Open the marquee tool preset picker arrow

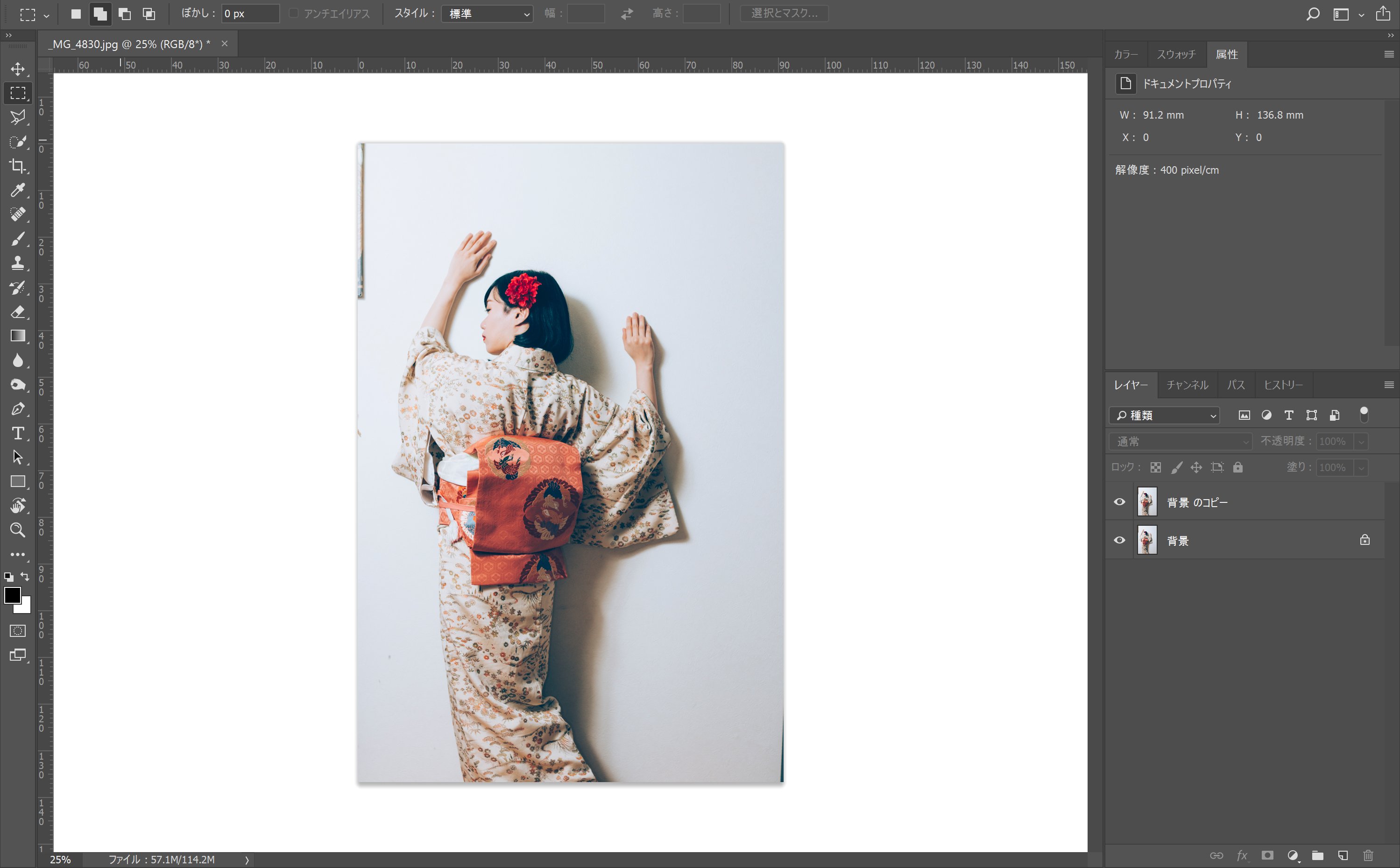47,16
